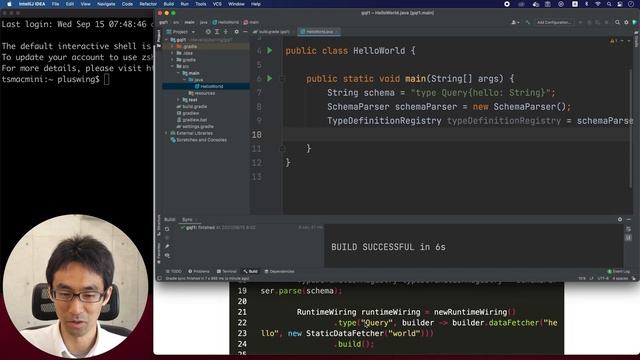Open the File menu
Screen dimensions: 640x360
coord(55,4)
